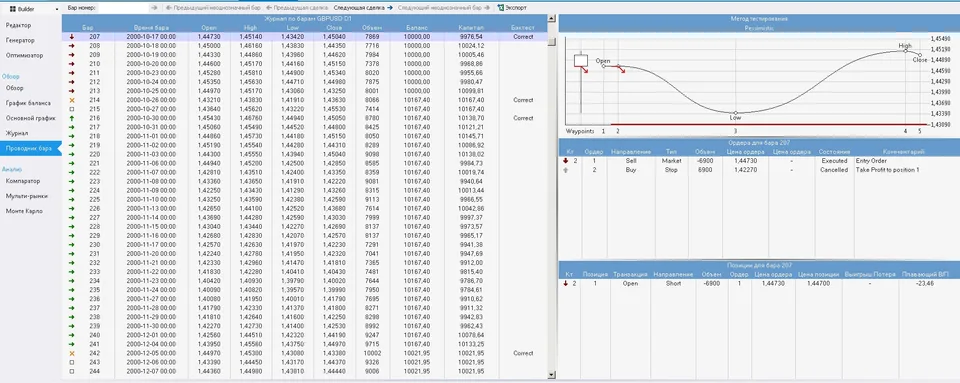This screenshot has width=960, height=383.
Task: Click capital value 10099,81
Action: click(471, 91)
